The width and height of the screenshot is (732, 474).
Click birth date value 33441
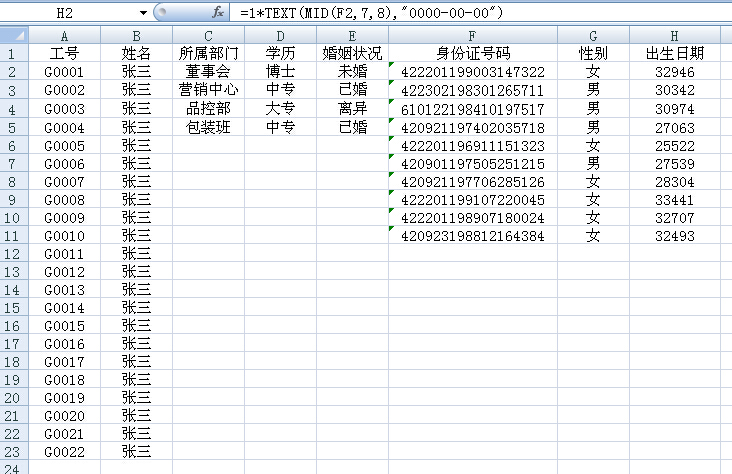point(675,200)
